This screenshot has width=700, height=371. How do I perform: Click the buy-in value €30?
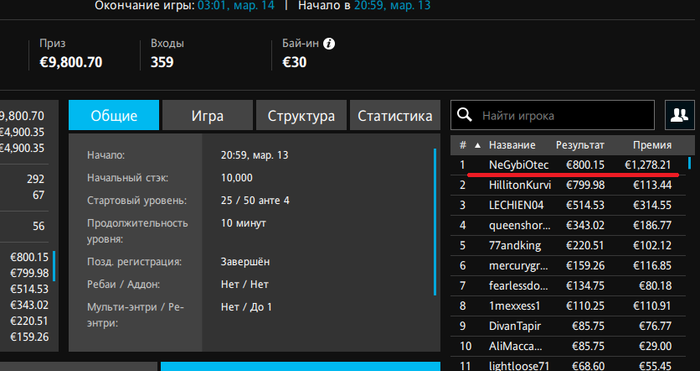point(294,62)
